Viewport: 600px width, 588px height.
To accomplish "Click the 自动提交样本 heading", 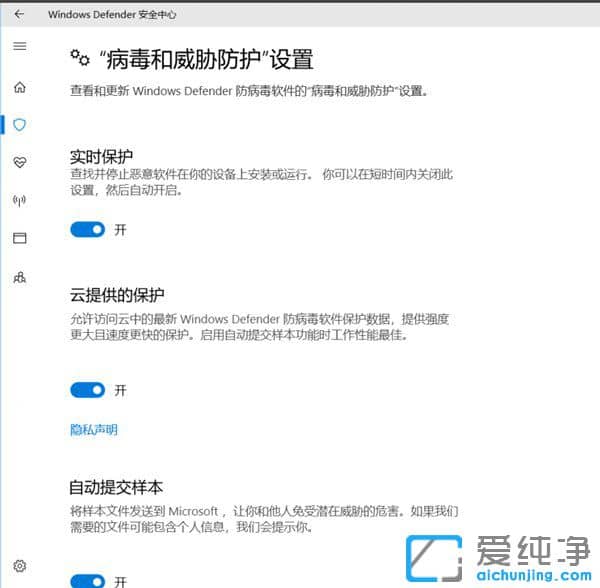I will click(116, 487).
